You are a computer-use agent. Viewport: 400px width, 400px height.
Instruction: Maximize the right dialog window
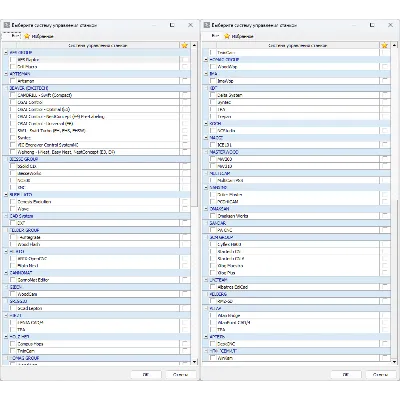click(372, 25)
